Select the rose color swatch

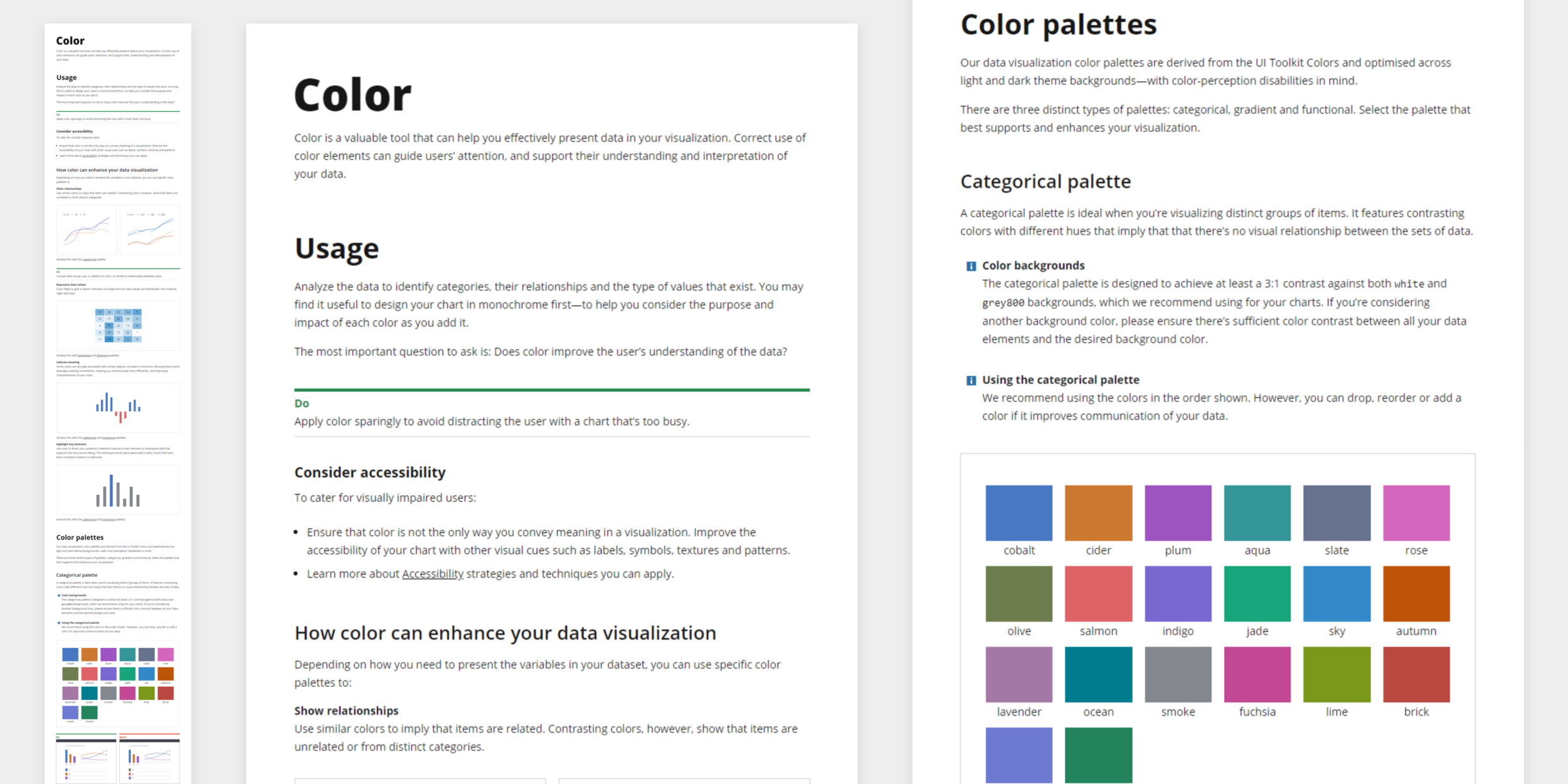coord(1416,512)
